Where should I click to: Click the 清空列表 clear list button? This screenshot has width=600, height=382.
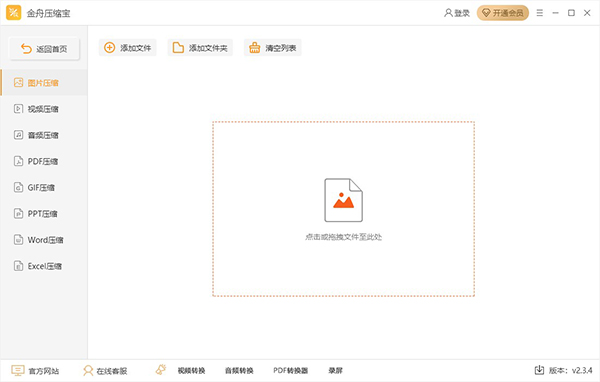tap(272, 48)
